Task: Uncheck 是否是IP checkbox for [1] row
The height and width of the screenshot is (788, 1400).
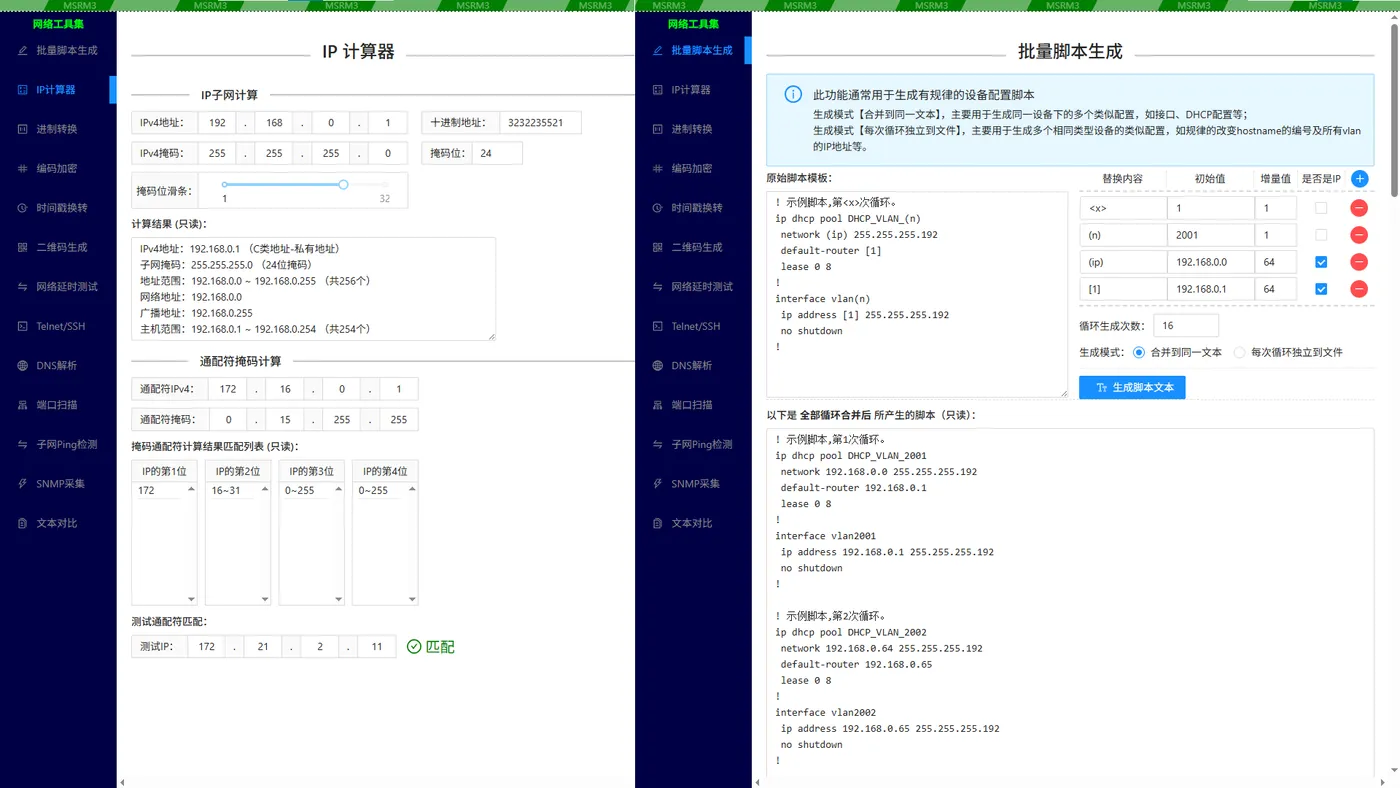Action: (x=1322, y=289)
